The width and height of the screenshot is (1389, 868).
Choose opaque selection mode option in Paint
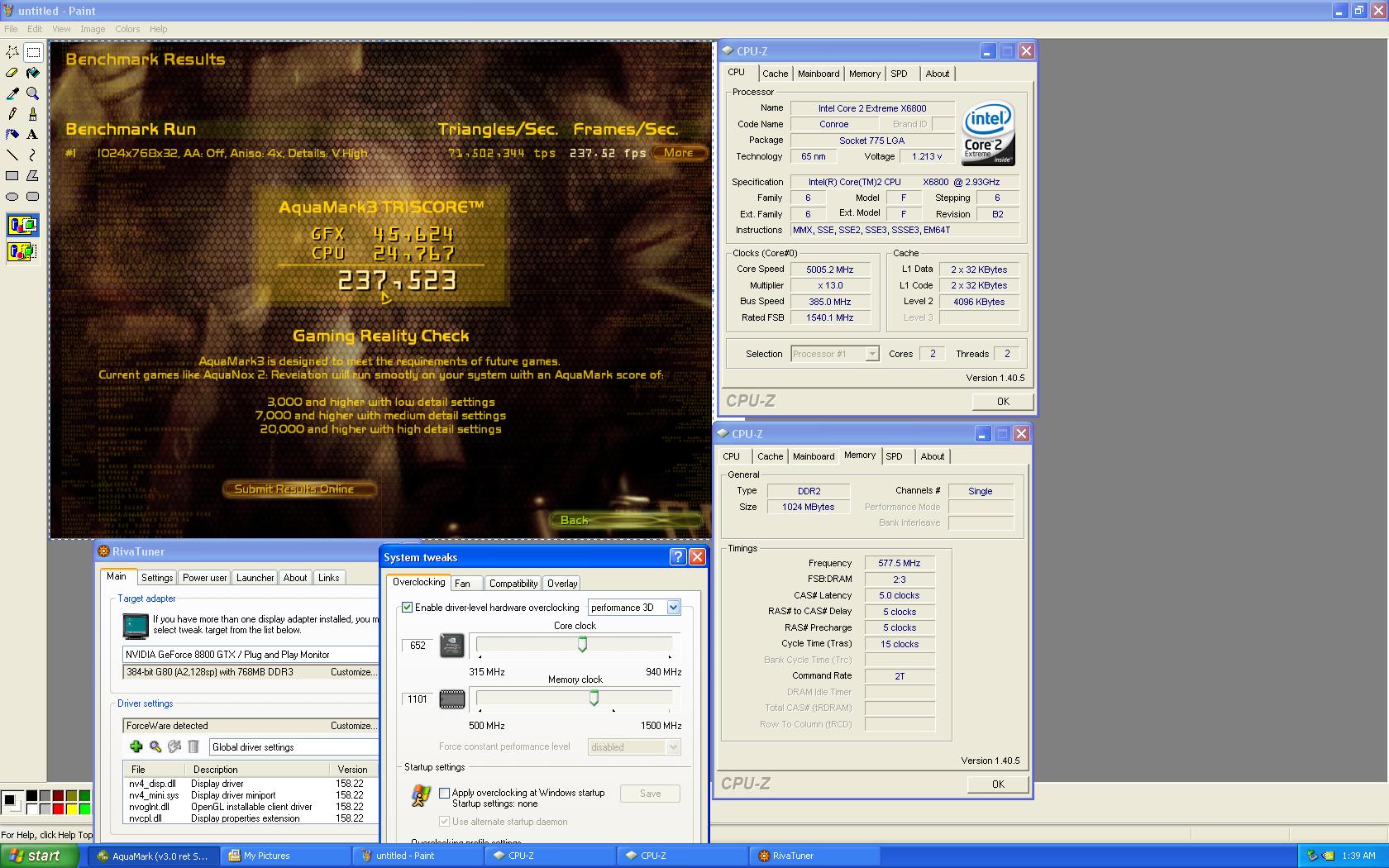pyautogui.click(x=22, y=225)
